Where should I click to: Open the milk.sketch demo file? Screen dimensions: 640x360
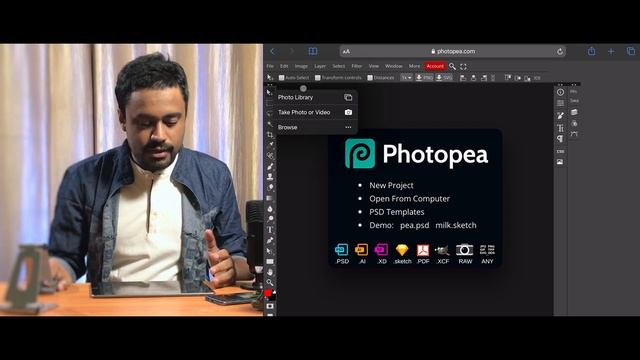pos(456,225)
